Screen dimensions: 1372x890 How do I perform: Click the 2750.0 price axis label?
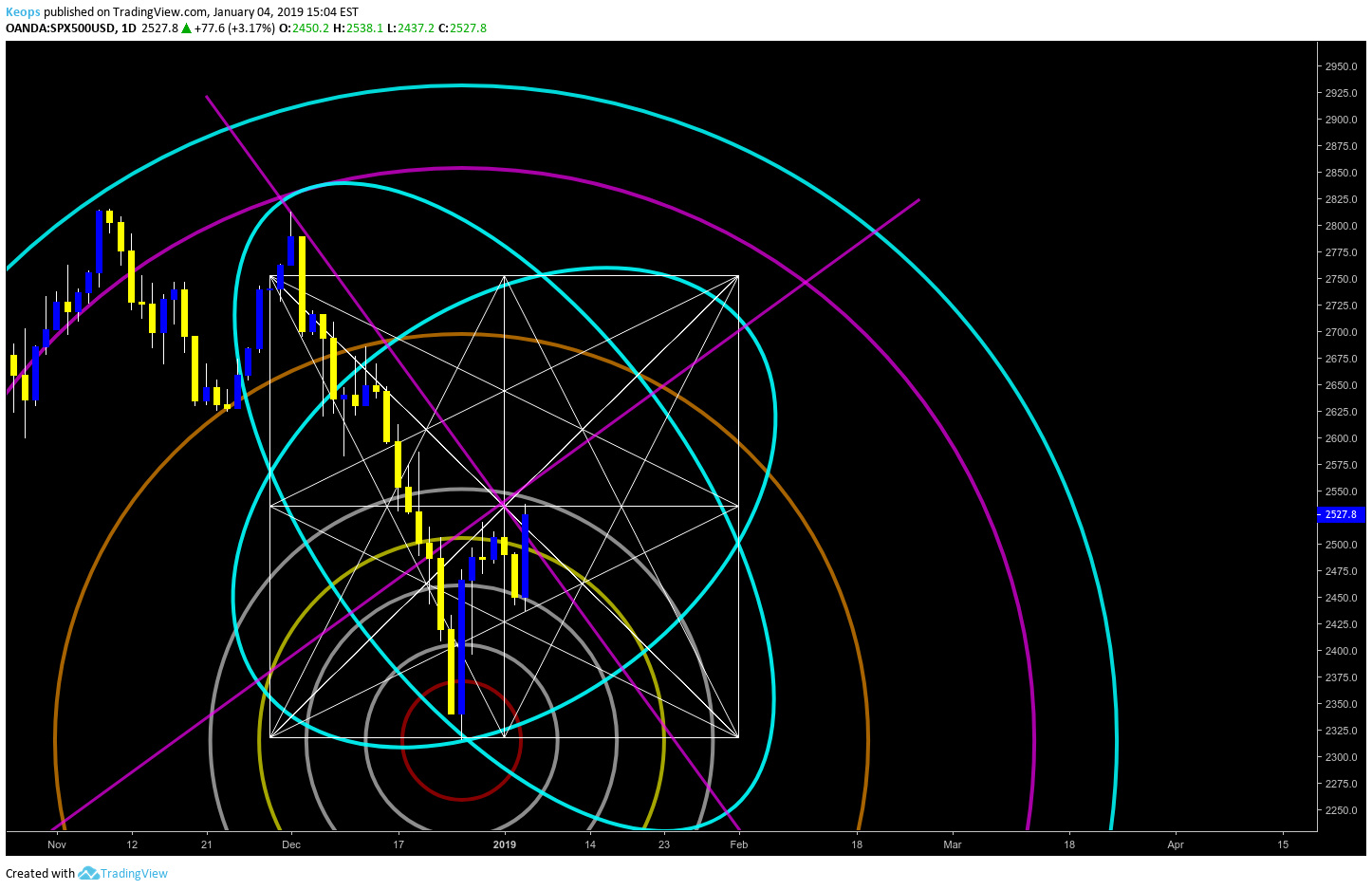click(x=1341, y=279)
